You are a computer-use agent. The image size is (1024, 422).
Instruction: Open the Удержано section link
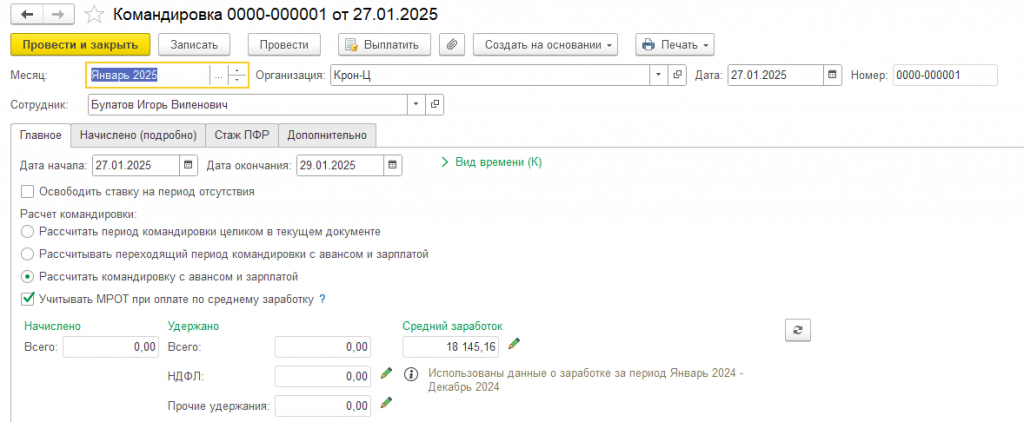click(193, 325)
